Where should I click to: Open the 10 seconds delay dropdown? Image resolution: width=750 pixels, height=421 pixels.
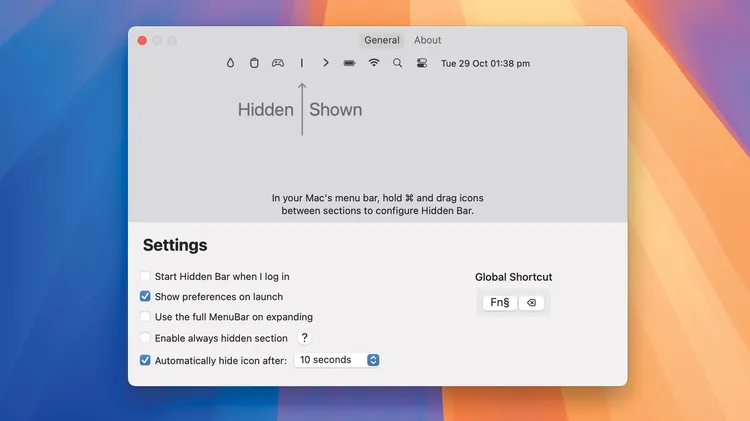[x=337, y=360]
